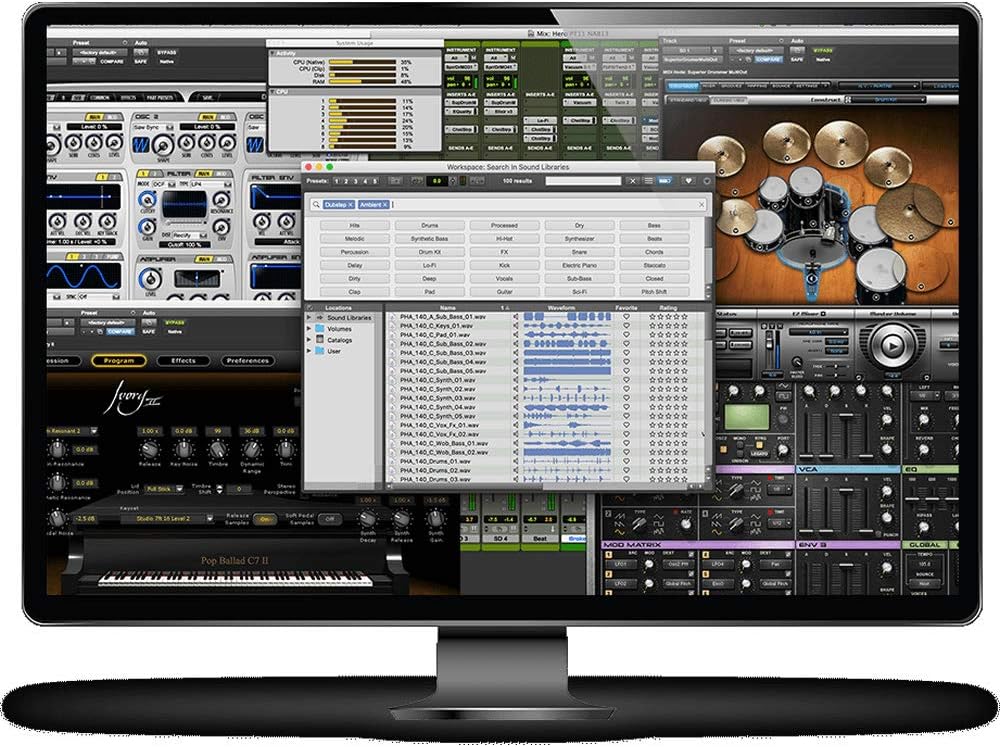Remove the Ambient tag via its X icon
1000x747 pixels.
[x=384, y=203]
